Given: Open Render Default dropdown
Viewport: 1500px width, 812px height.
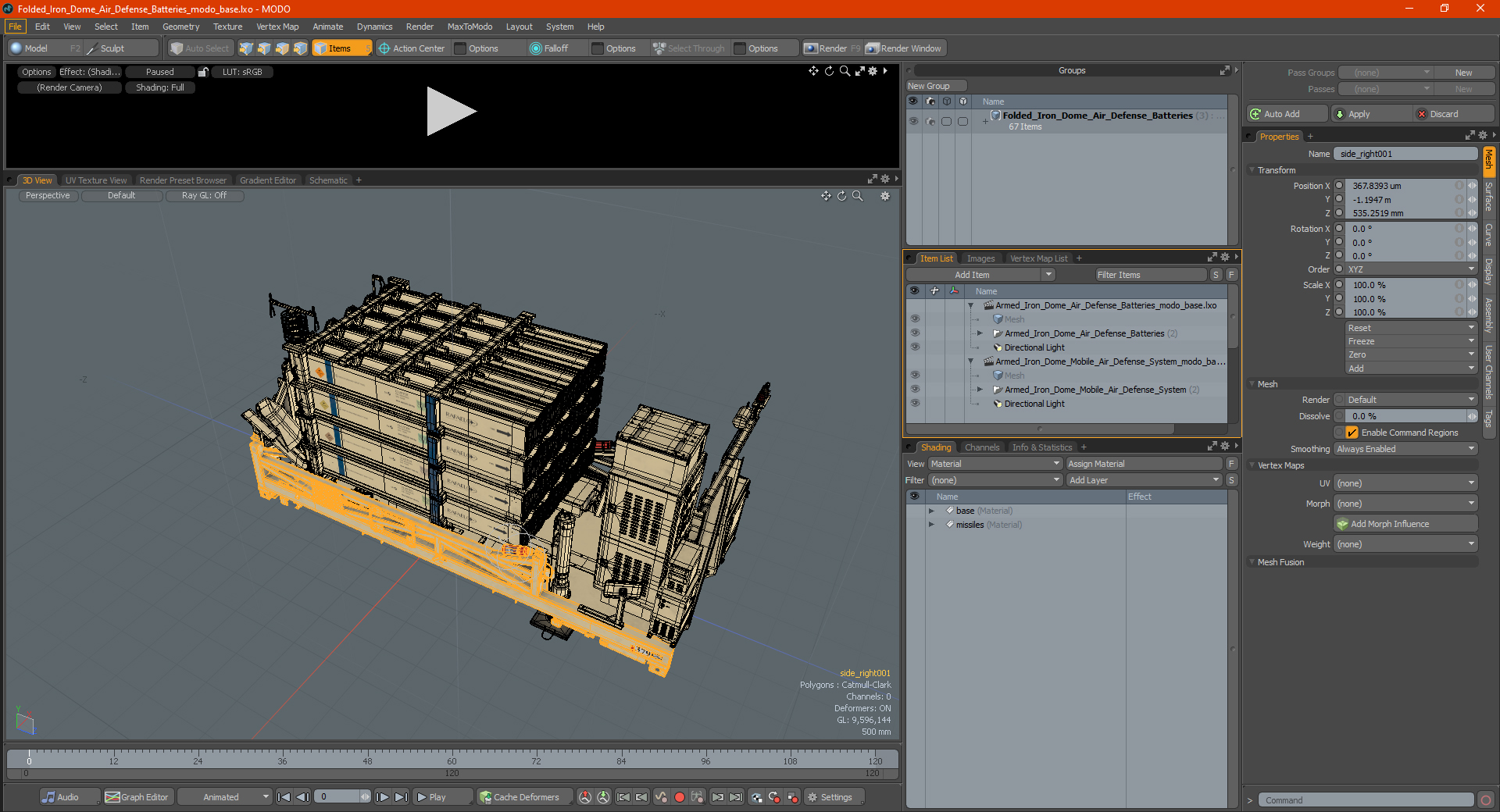Looking at the screenshot, I should click(1405, 400).
